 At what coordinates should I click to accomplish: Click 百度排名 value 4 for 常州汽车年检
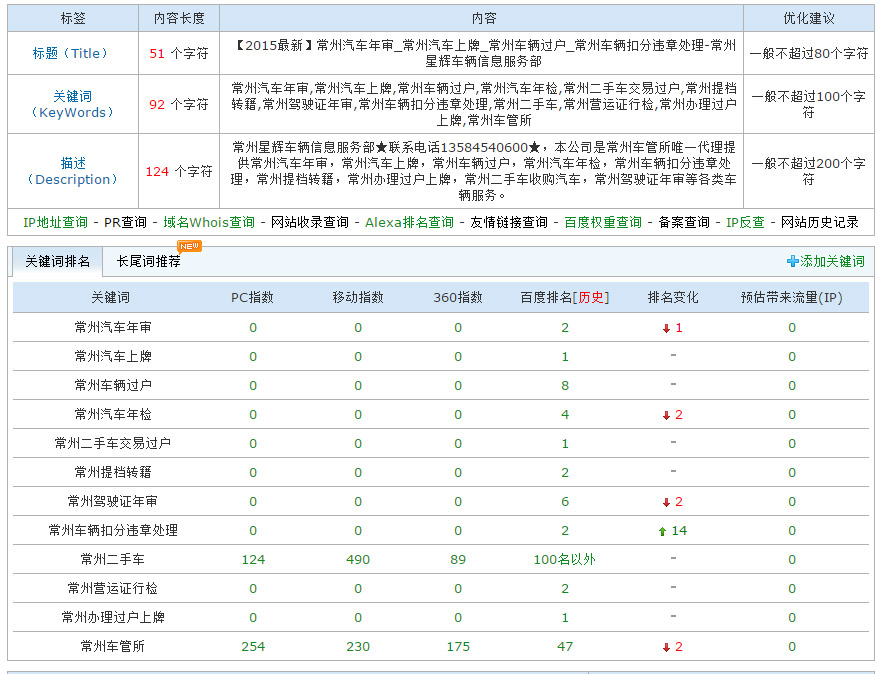(x=565, y=415)
